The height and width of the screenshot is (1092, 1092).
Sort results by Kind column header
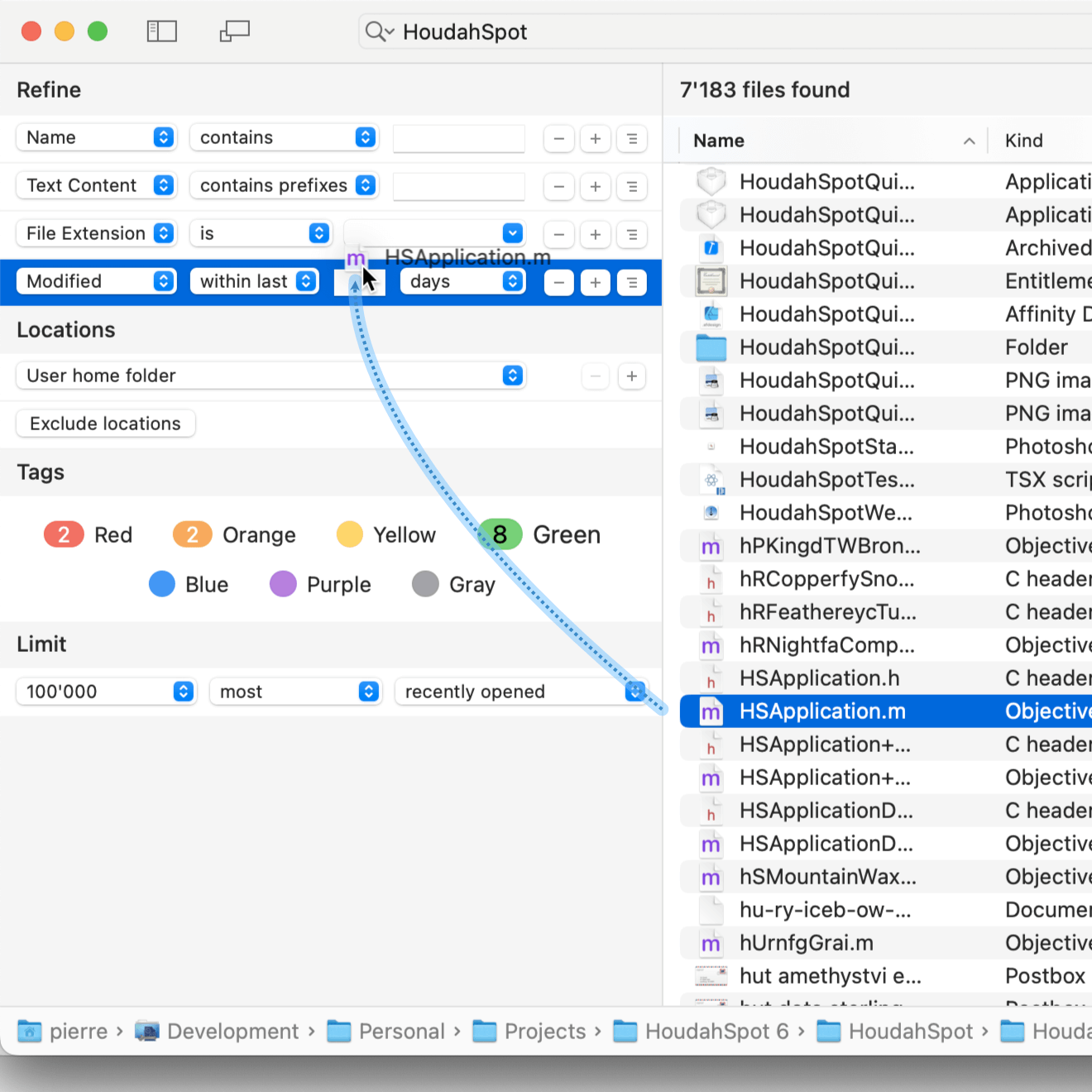[x=1023, y=141]
